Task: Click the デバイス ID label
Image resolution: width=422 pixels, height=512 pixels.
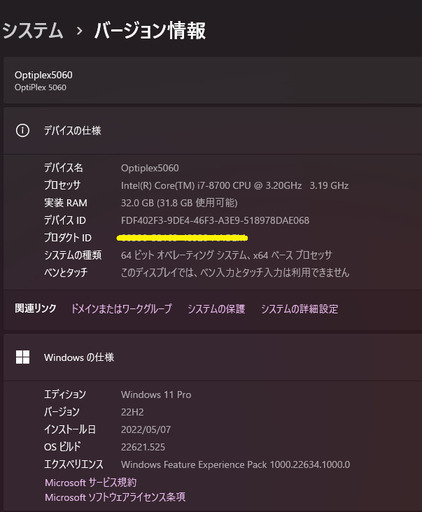Action: [65, 220]
